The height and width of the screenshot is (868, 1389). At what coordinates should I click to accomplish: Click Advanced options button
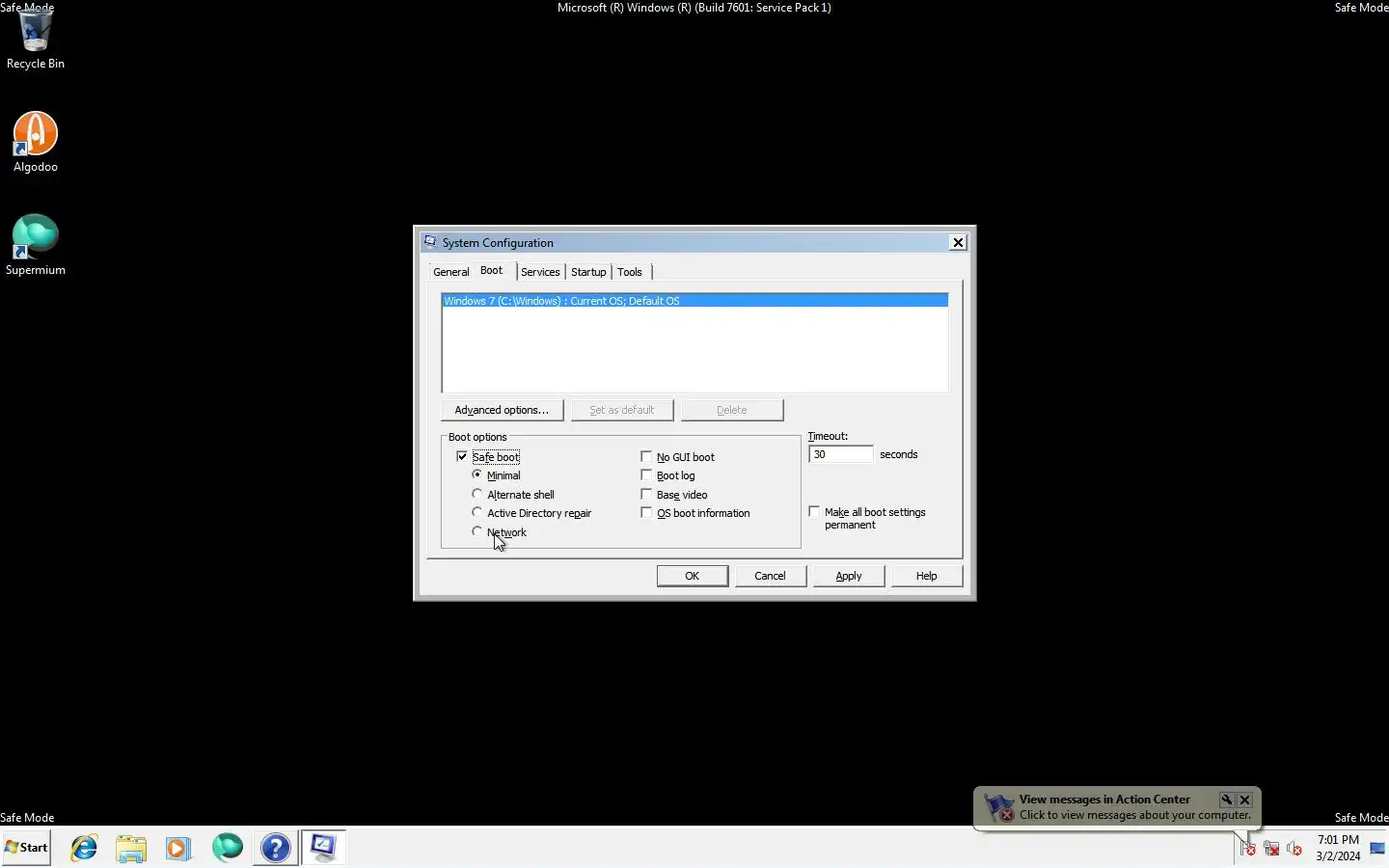(x=502, y=410)
